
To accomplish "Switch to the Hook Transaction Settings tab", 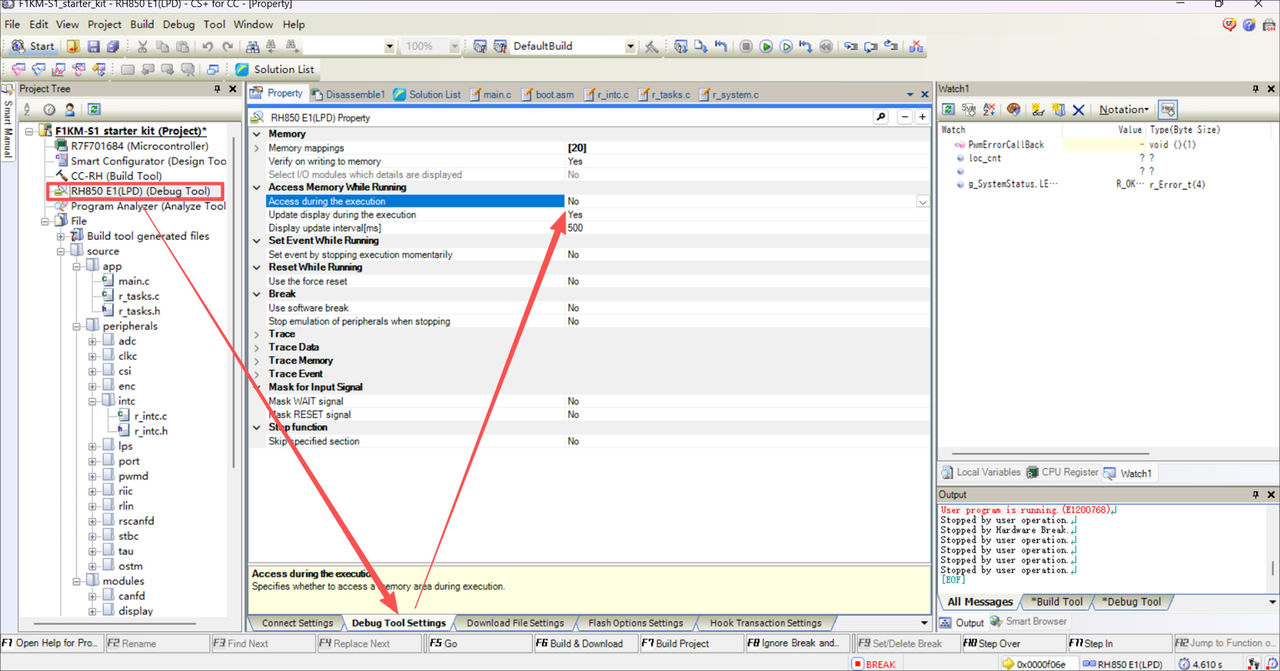I will tap(765, 623).
